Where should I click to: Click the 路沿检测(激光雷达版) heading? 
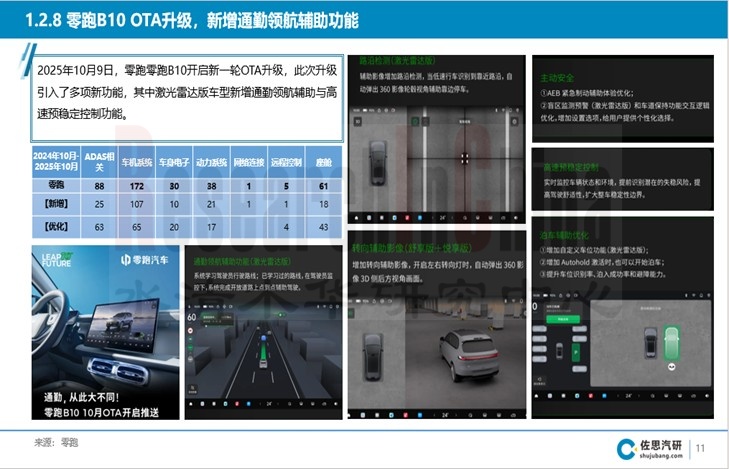(398, 61)
